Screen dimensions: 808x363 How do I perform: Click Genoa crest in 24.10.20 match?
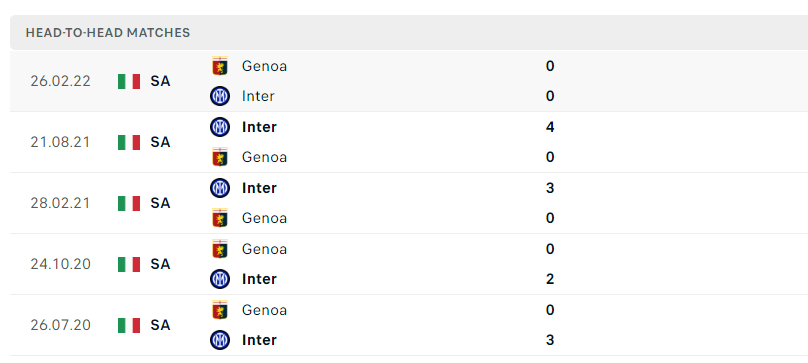click(220, 249)
